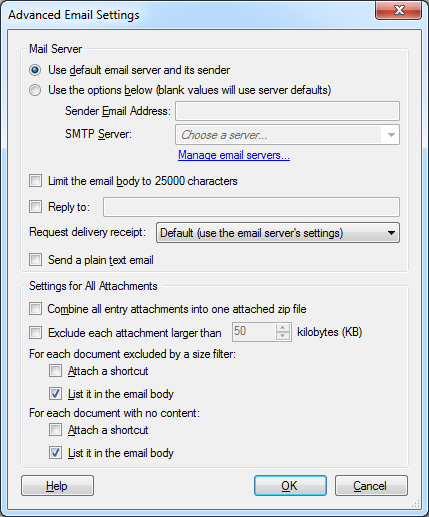Image resolution: width=429 pixels, height=517 pixels.
Task: Click the Sender Email Address field
Action: [x=287, y=111]
